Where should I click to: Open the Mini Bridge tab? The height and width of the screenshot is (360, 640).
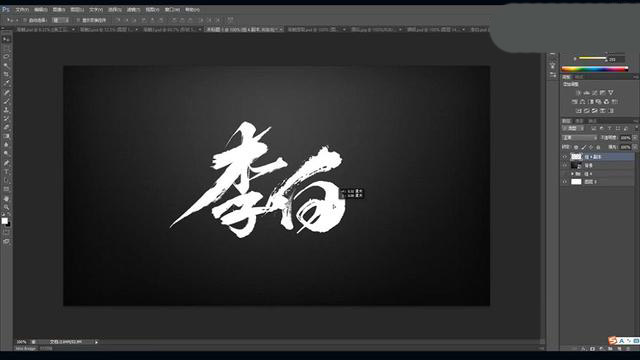[26, 349]
